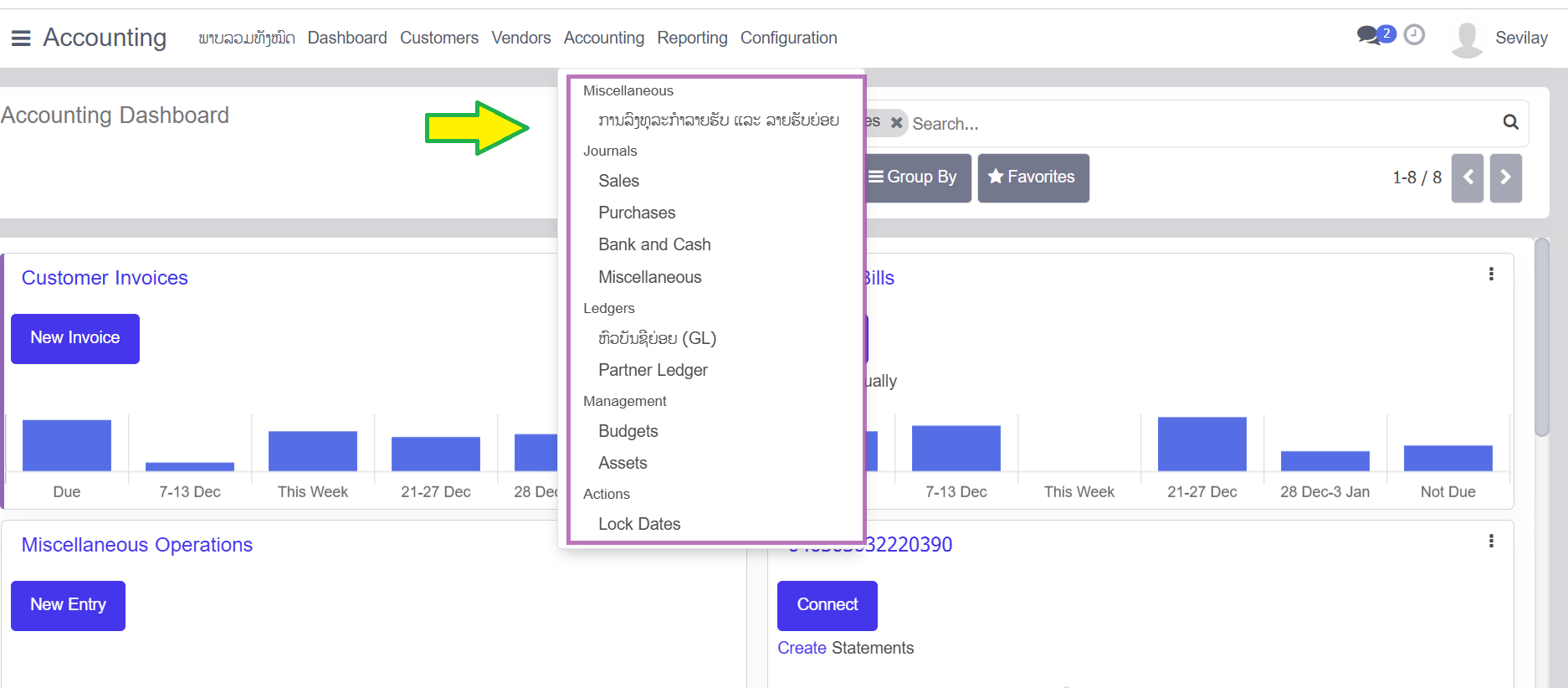The width and height of the screenshot is (1568, 688).
Task: Remove the search filter tag with X
Action: (x=896, y=123)
